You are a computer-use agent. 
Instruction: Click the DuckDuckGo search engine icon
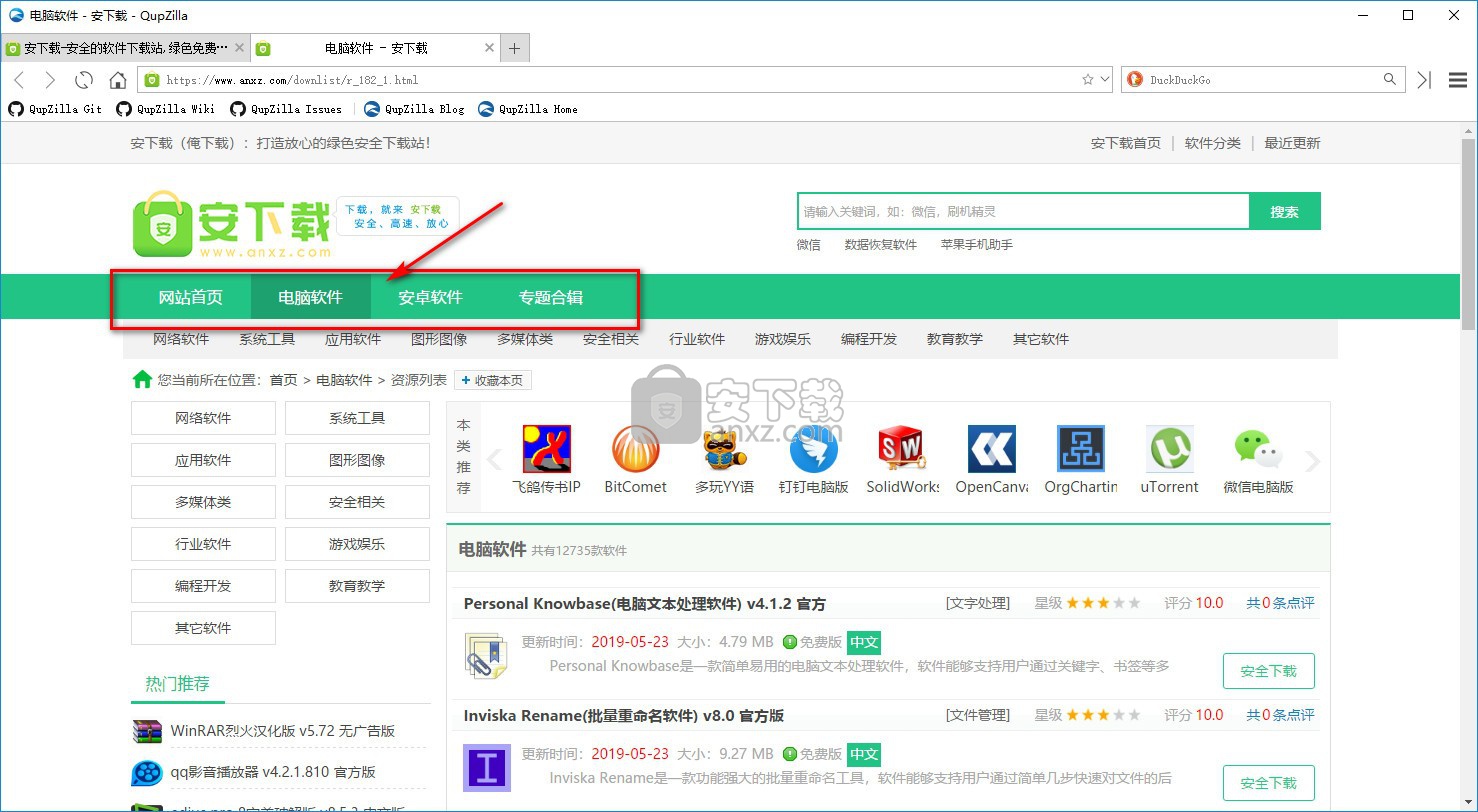pos(1134,79)
